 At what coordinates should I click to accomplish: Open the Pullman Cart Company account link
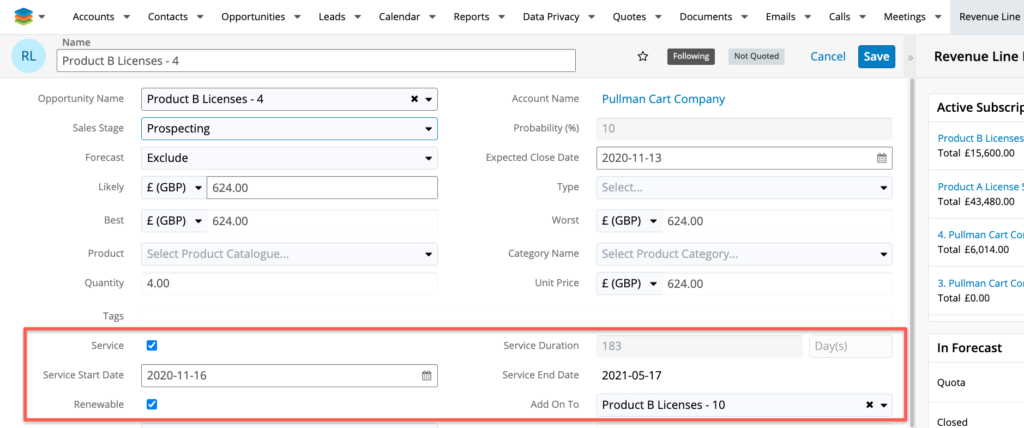point(663,99)
